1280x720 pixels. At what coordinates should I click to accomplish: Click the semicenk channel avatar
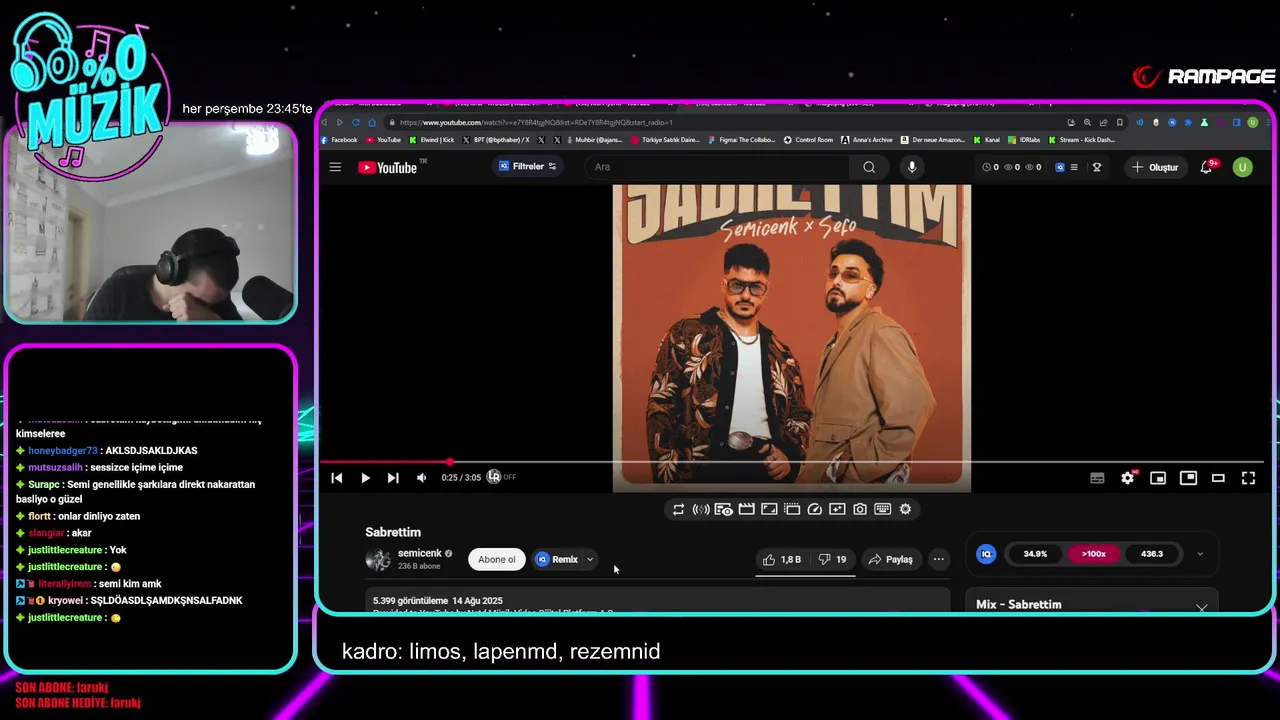(378, 559)
